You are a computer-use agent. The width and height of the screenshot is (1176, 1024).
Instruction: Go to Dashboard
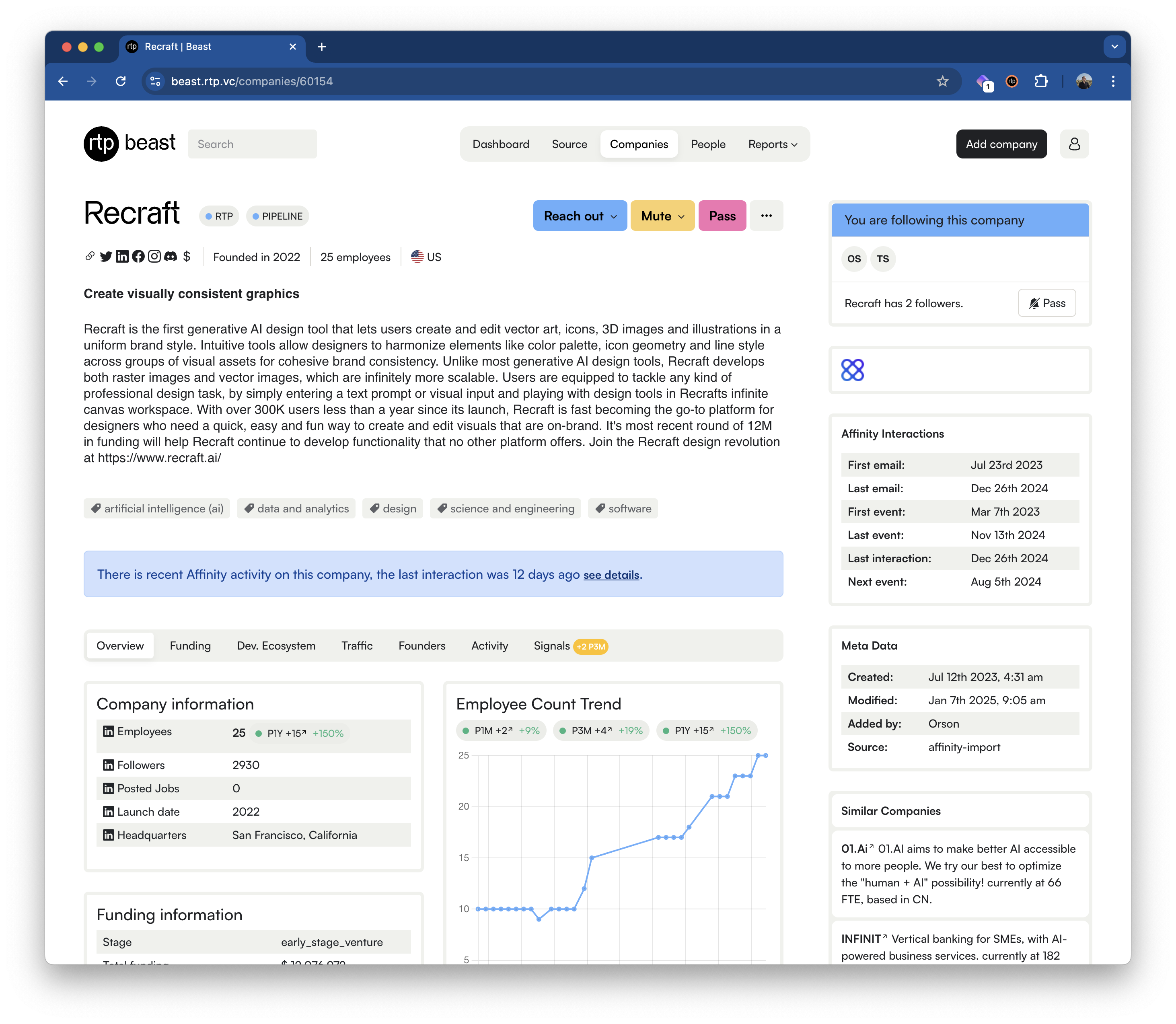501,144
